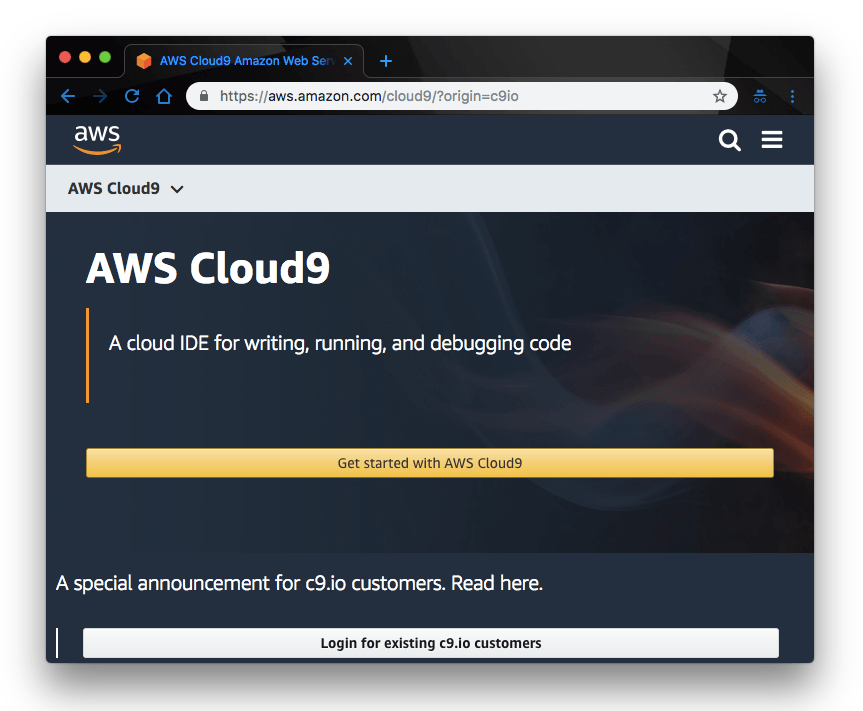Click Login for existing c9.io customers
This screenshot has width=863, height=711.
430,643
